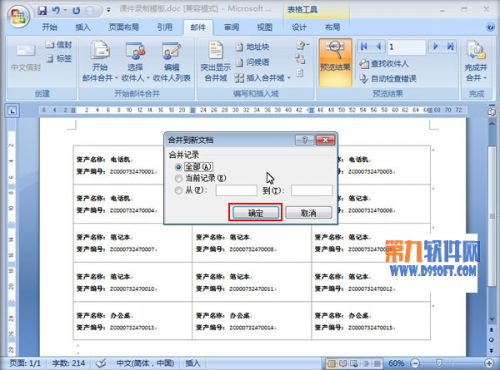Click dialog help question button

(305, 140)
